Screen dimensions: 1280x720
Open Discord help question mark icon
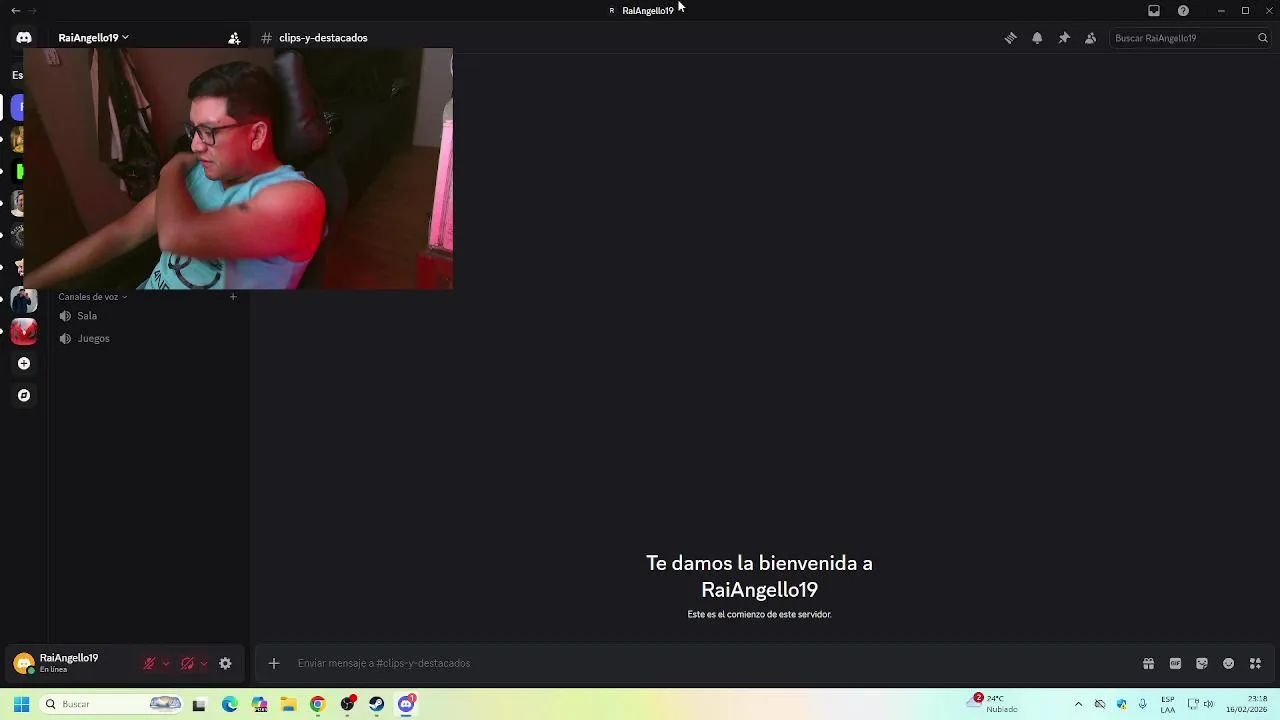point(1183,10)
